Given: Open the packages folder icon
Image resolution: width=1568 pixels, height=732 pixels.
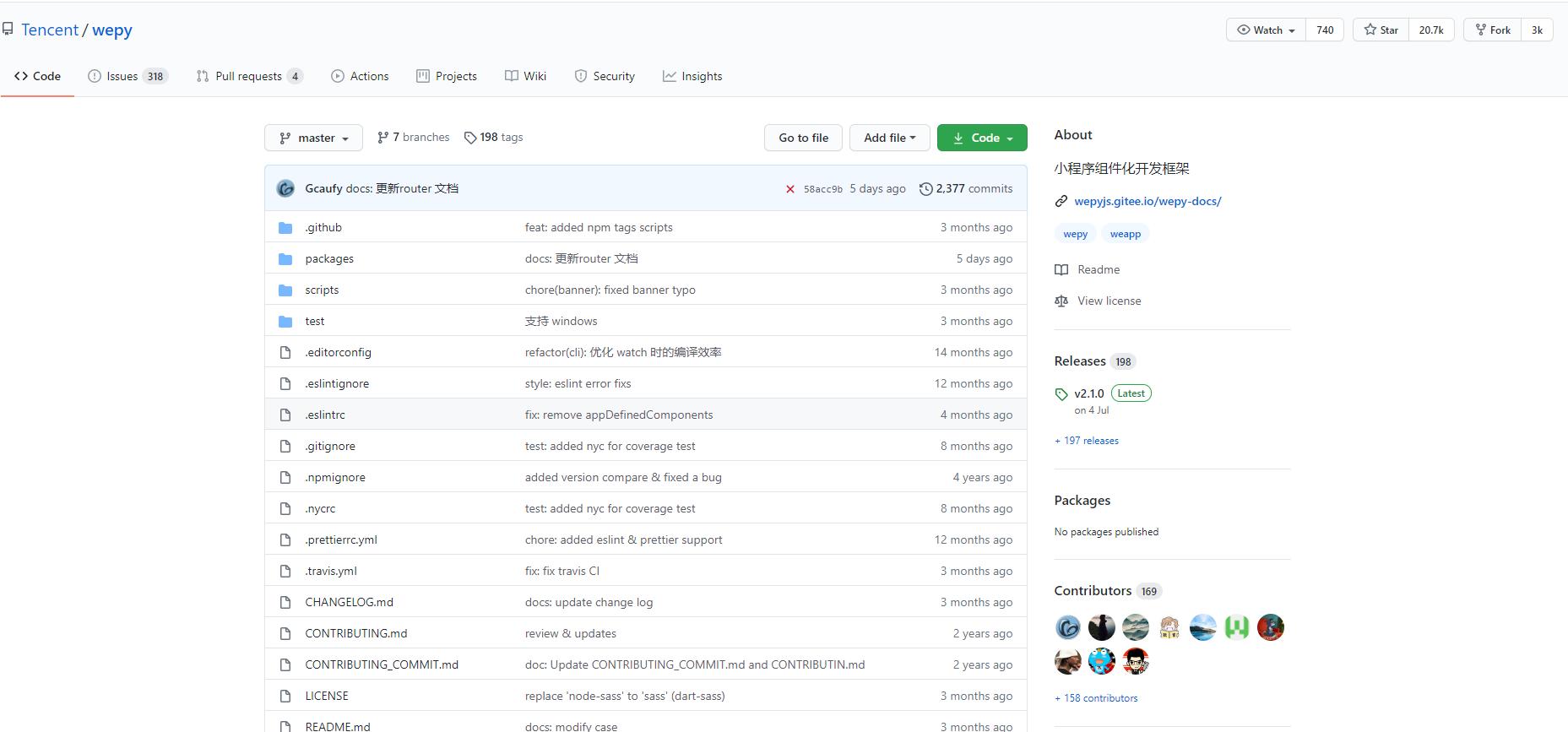Looking at the screenshot, I should (285, 259).
